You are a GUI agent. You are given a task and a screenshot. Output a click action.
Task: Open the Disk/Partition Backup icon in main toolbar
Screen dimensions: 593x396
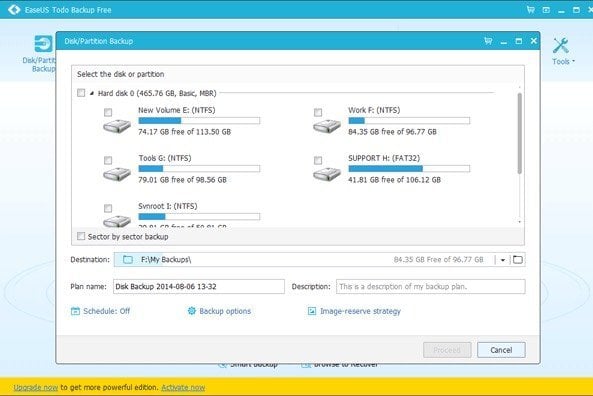coord(43,44)
